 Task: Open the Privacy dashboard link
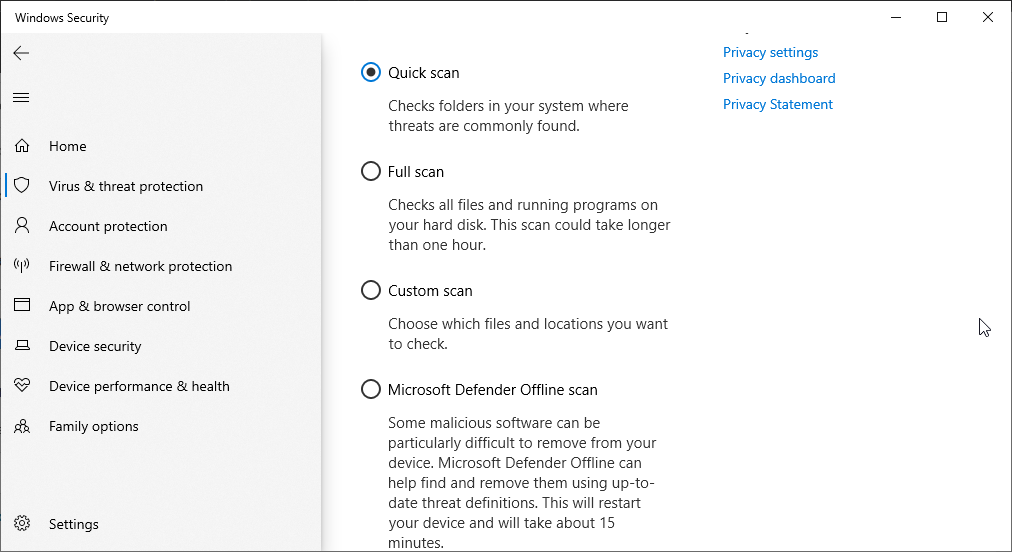tap(779, 78)
